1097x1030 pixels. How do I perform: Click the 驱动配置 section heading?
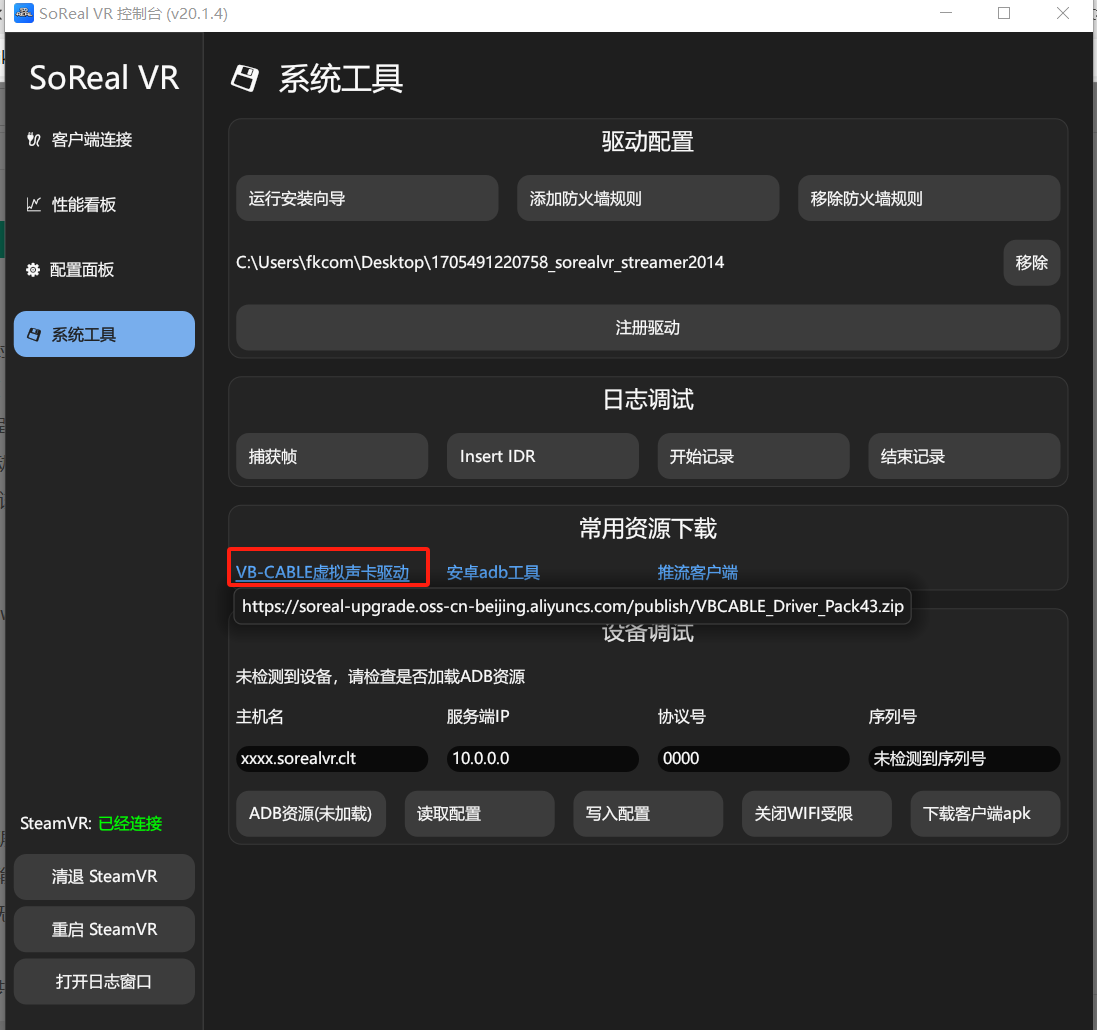(648, 142)
